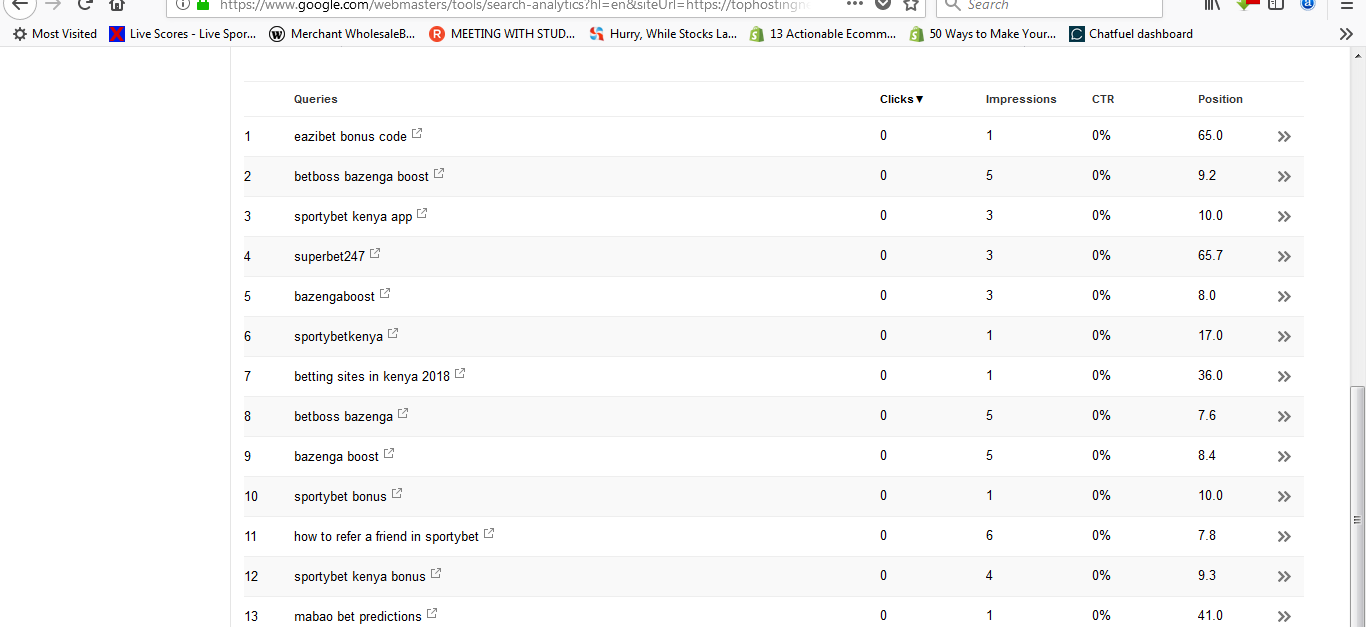Expand details for betboss bazenga boost row

click(x=1284, y=176)
